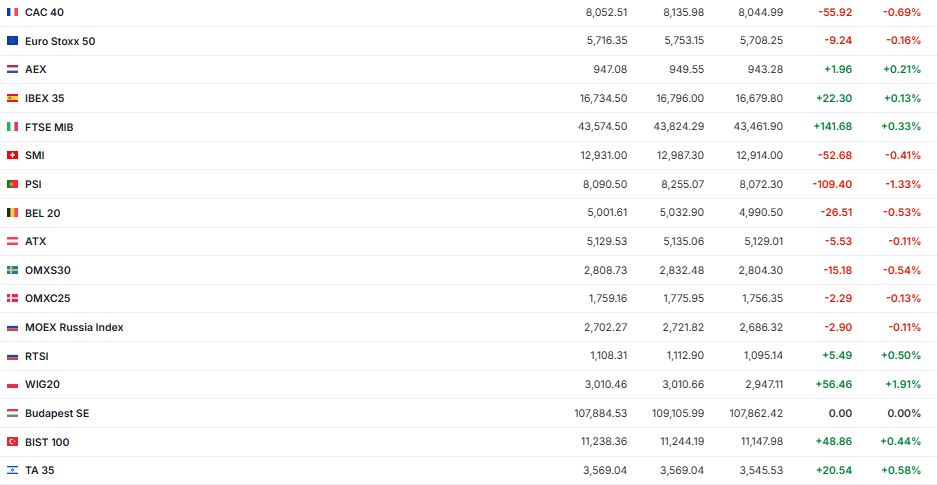Click the Netherlands flag icon beside AEX
937x485 pixels.
coord(12,69)
